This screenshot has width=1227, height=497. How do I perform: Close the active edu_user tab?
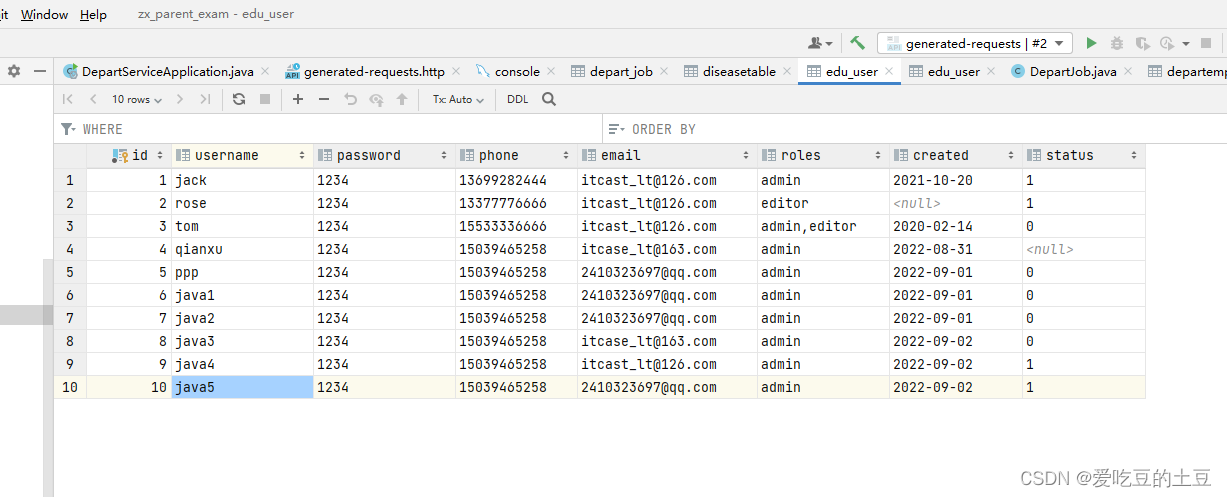point(889,72)
